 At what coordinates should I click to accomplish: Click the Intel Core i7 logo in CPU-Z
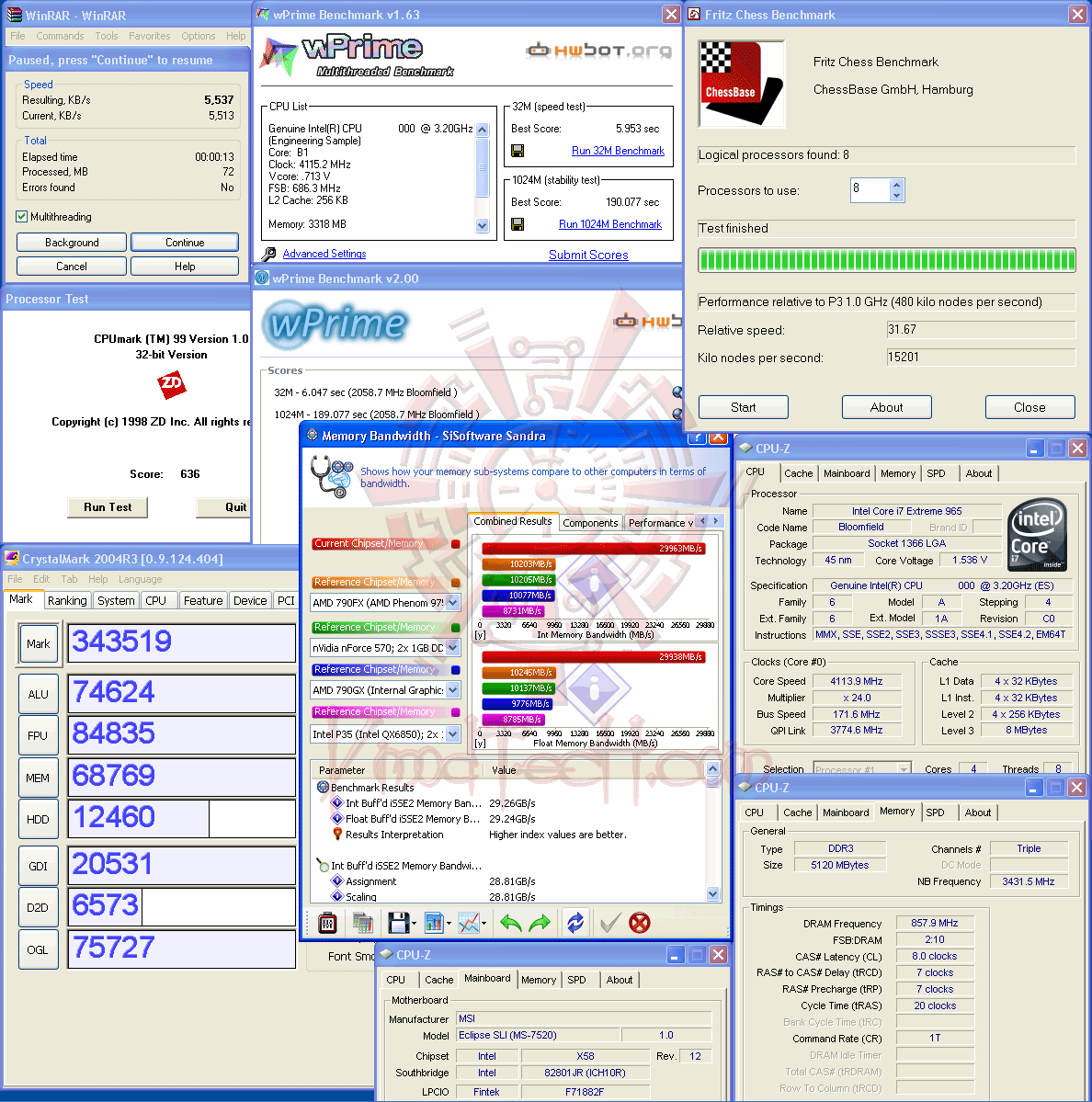[1038, 534]
